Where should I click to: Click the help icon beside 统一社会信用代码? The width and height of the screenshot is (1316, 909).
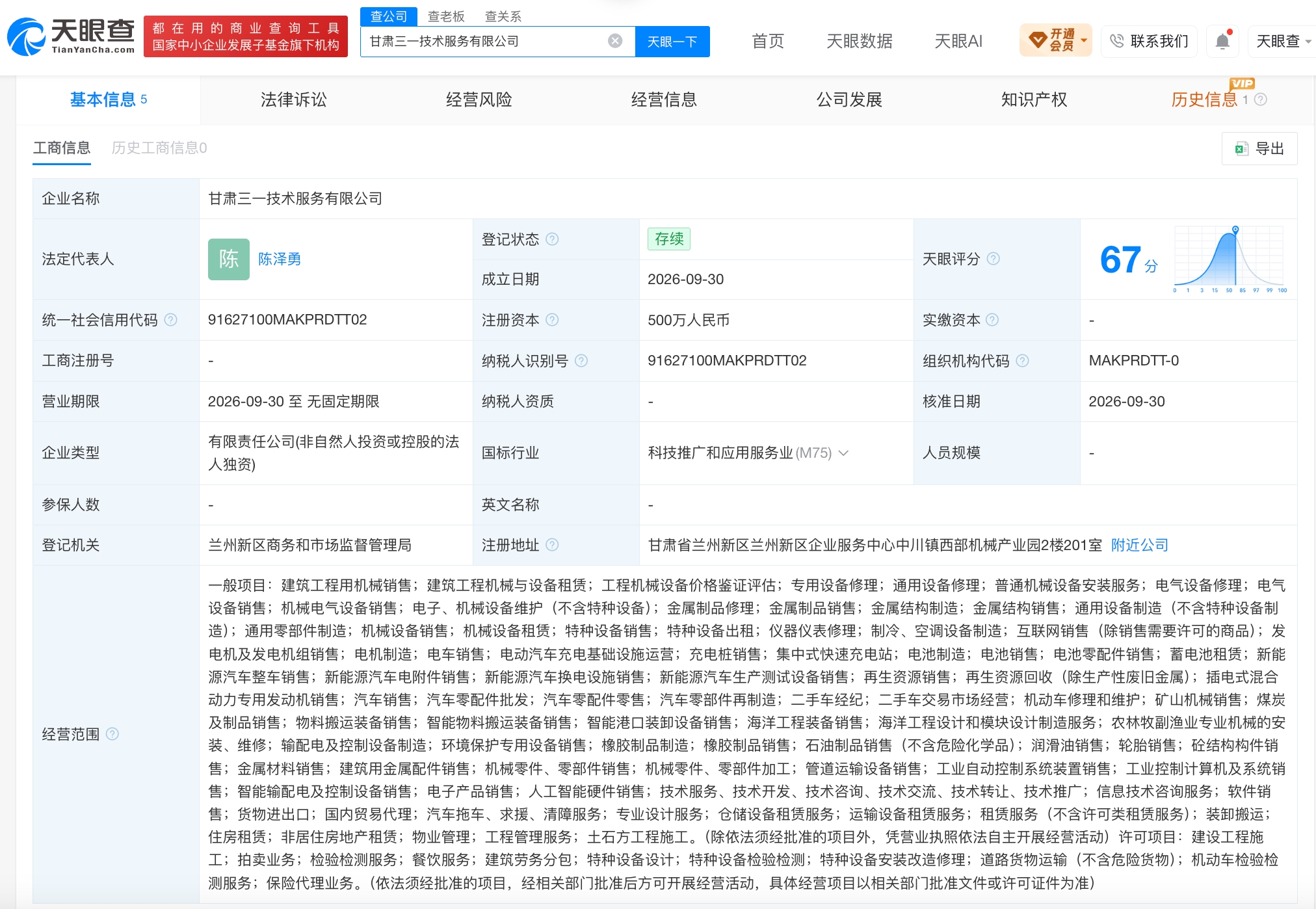[x=171, y=320]
